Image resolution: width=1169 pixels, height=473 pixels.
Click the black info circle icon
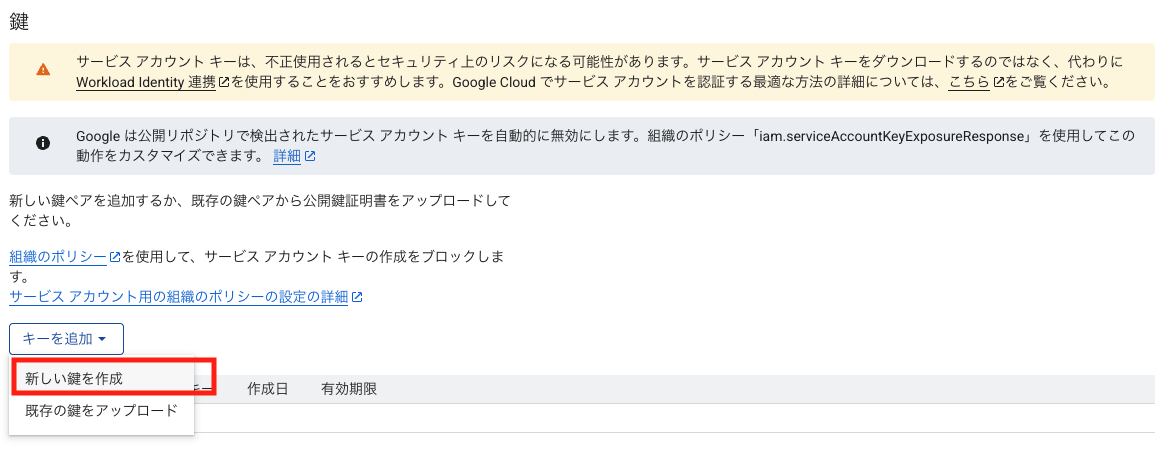[x=43, y=143]
